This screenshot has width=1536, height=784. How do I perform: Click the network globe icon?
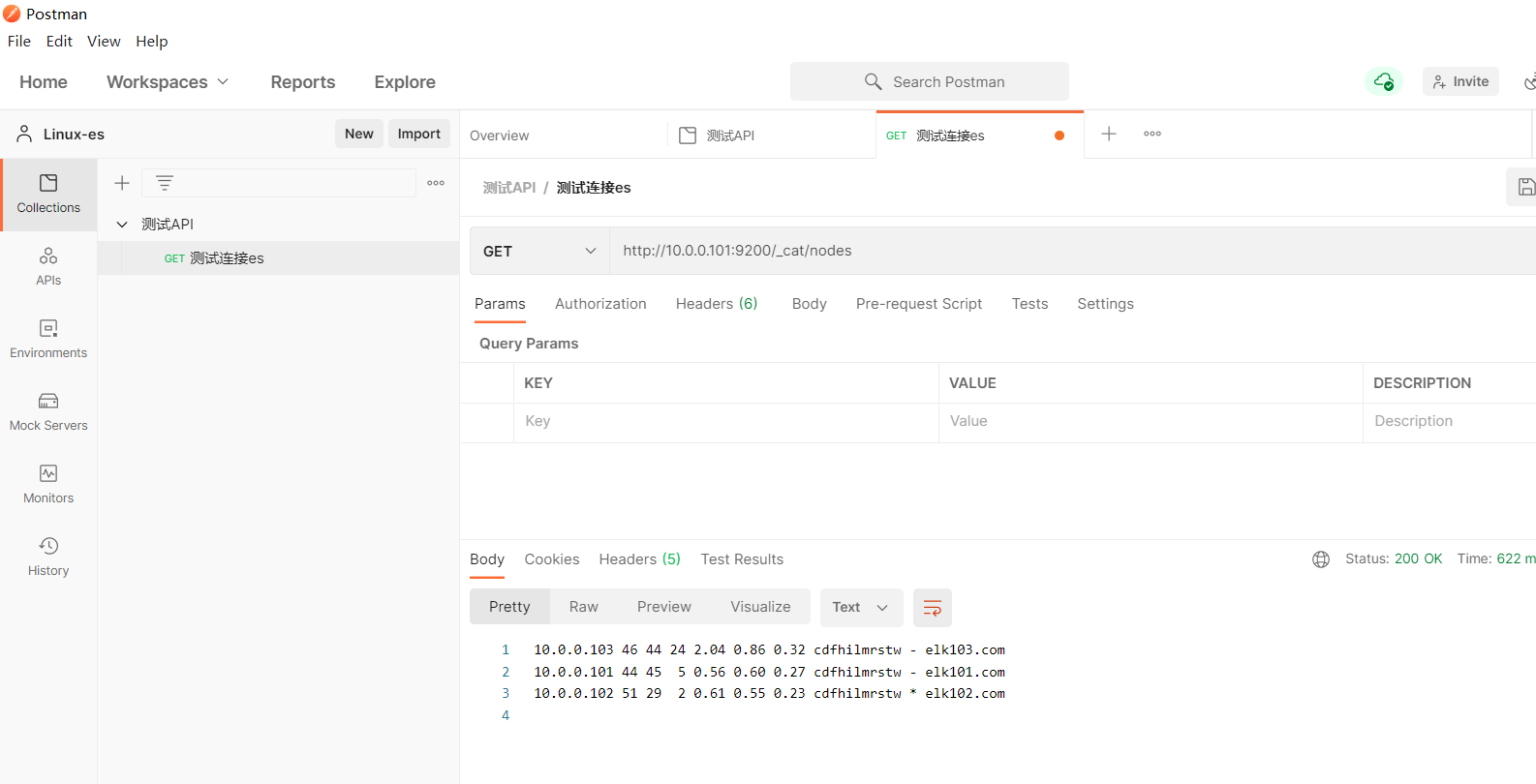tap(1321, 559)
